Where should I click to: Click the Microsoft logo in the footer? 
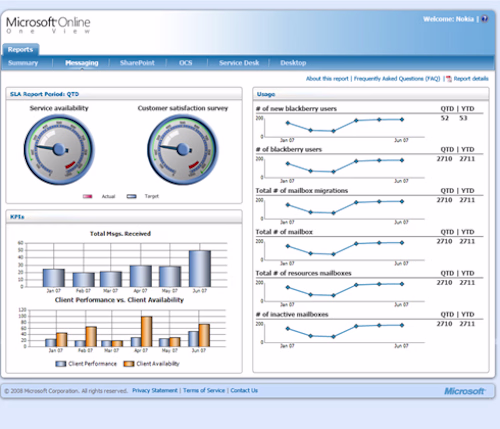[x=465, y=391]
